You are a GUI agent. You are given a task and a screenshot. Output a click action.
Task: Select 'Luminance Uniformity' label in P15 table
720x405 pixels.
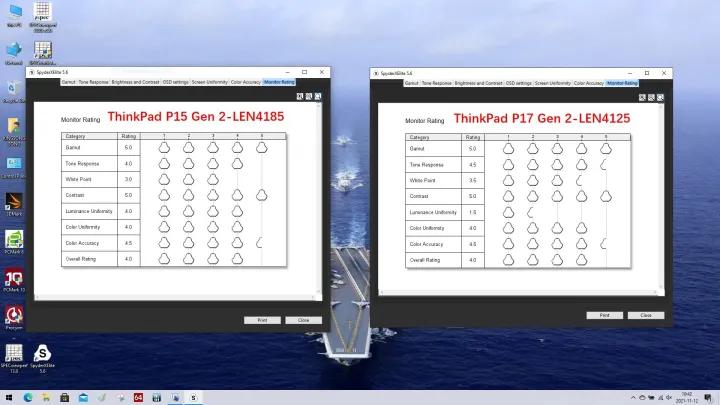pyautogui.click(x=89, y=211)
